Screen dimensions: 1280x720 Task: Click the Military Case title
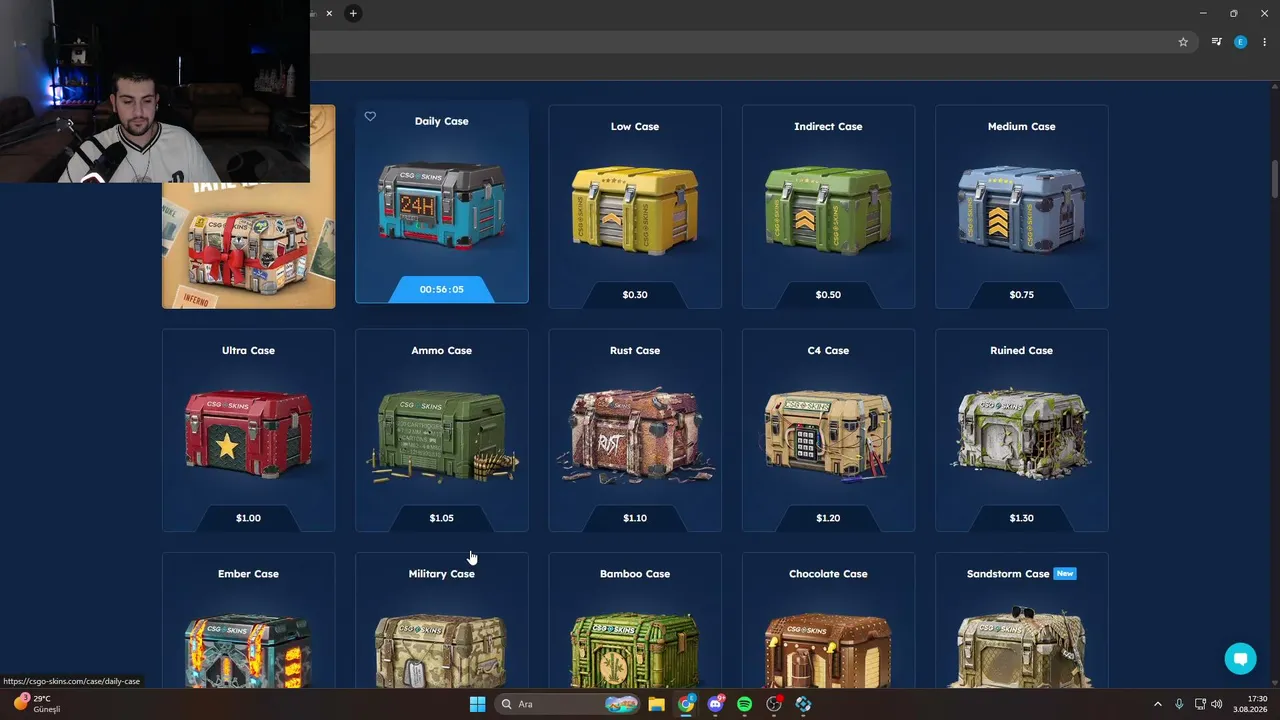442,574
